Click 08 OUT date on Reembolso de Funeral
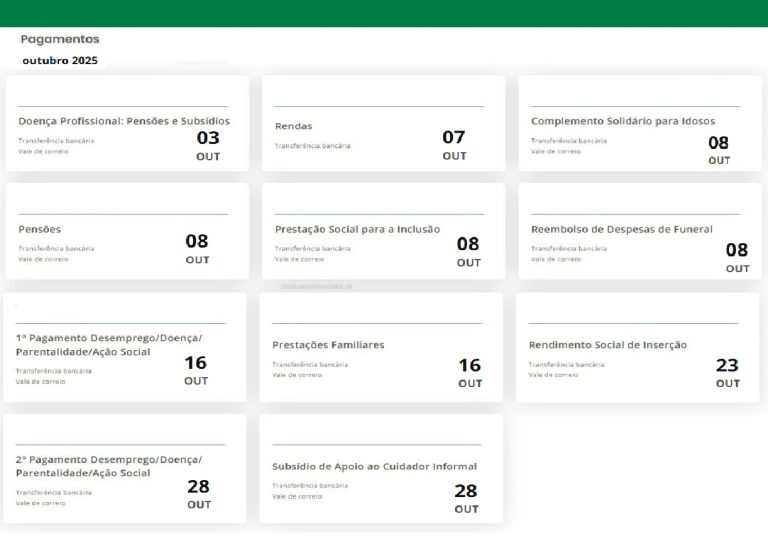 737,257
